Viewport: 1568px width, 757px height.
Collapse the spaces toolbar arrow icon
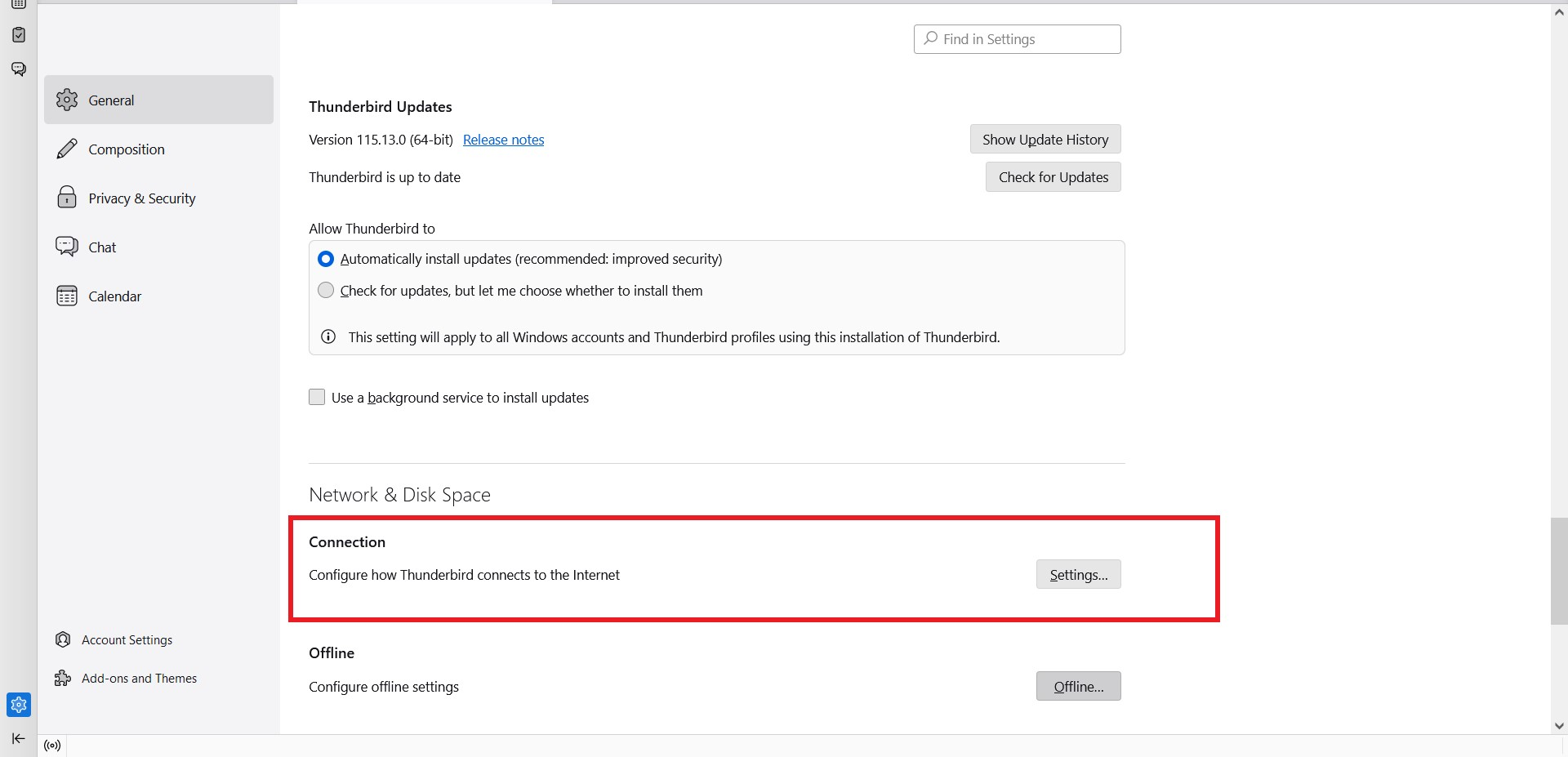[x=18, y=739]
